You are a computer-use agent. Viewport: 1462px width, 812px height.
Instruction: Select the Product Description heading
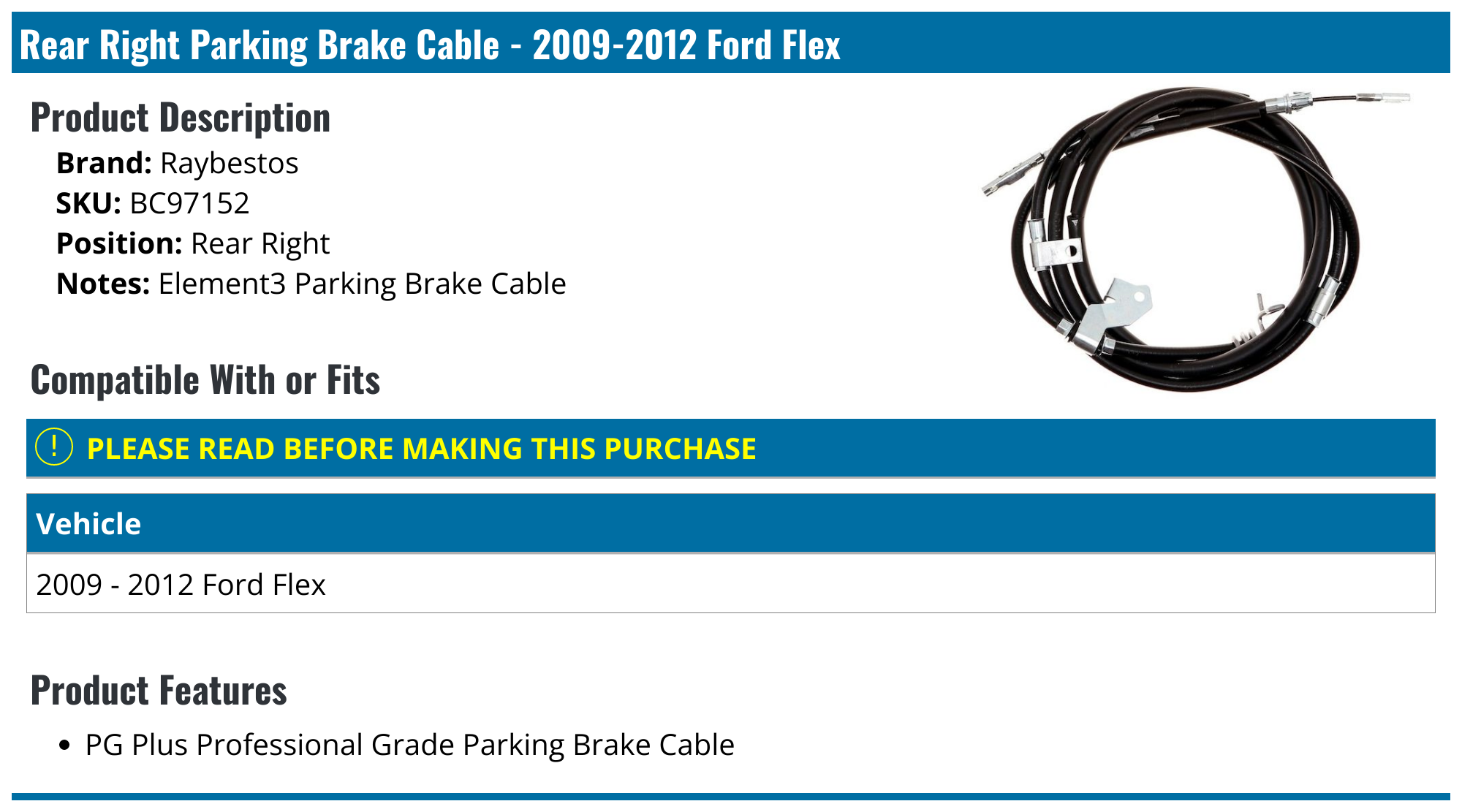pos(181,118)
